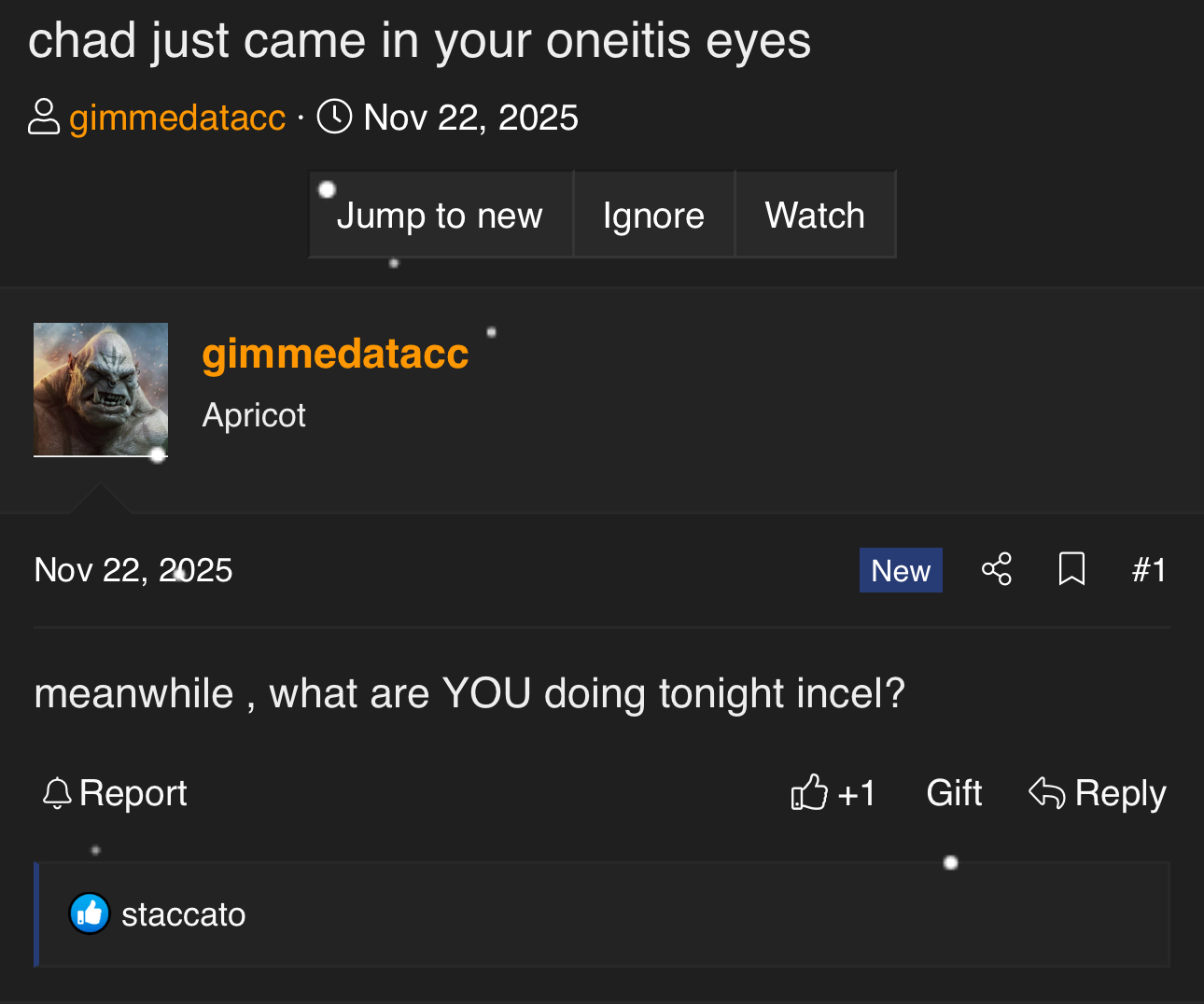Click the user icon beside thread author
This screenshot has width=1204, height=1004.
tap(44, 118)
